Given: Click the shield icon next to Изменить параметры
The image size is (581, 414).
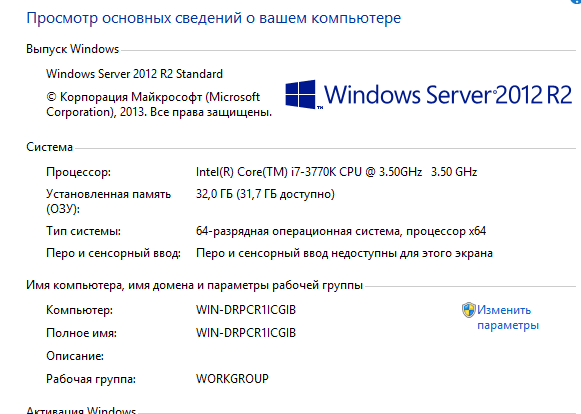Looking at the screenshot, I should tap(468, 310).
